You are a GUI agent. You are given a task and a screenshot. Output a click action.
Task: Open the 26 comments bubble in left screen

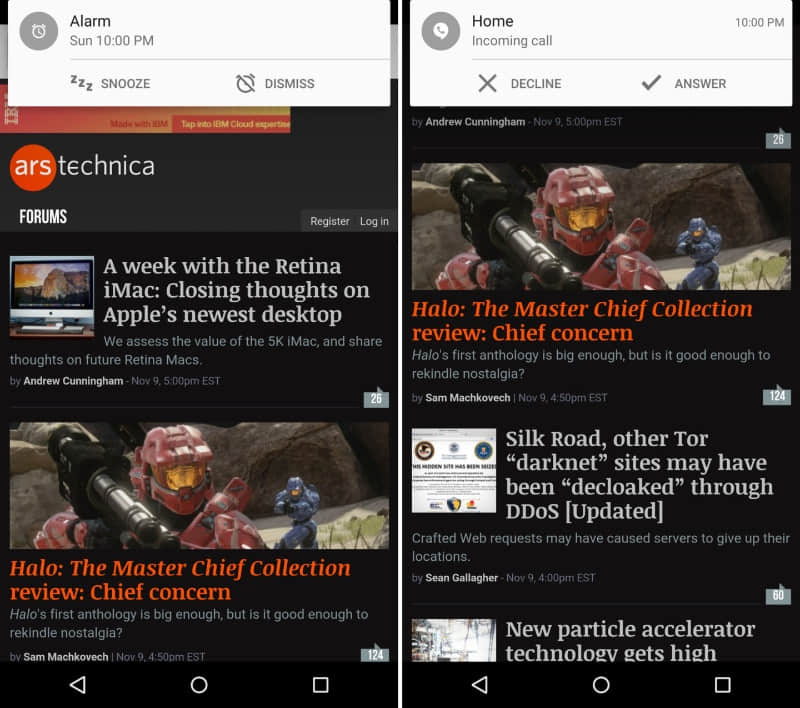[376, 398]
